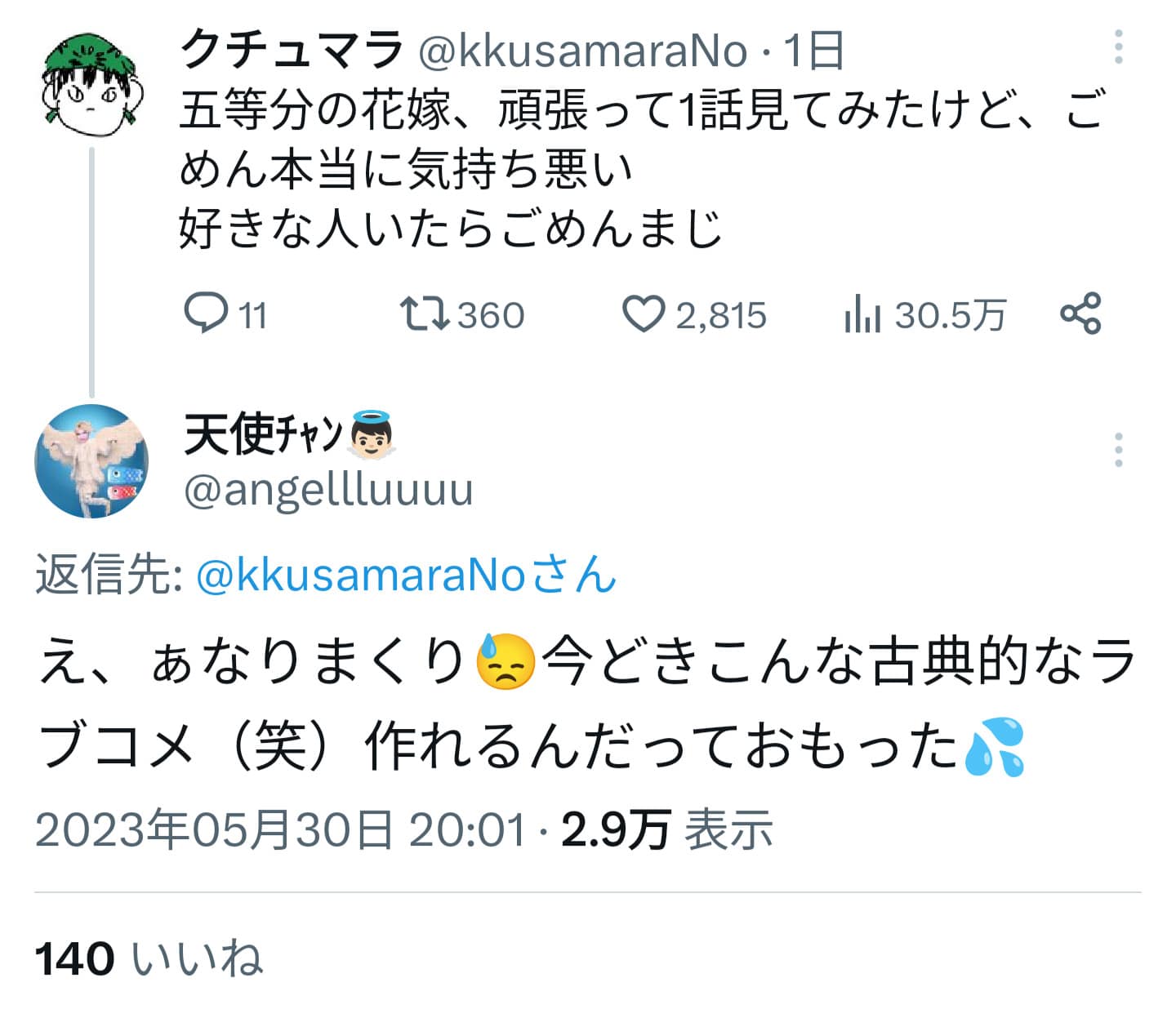Viewport: 1176px width, 1009px height.
Task: Click the @kkusamaraNo handle in header
Action: pyautogui.click(x=582, y=51)
